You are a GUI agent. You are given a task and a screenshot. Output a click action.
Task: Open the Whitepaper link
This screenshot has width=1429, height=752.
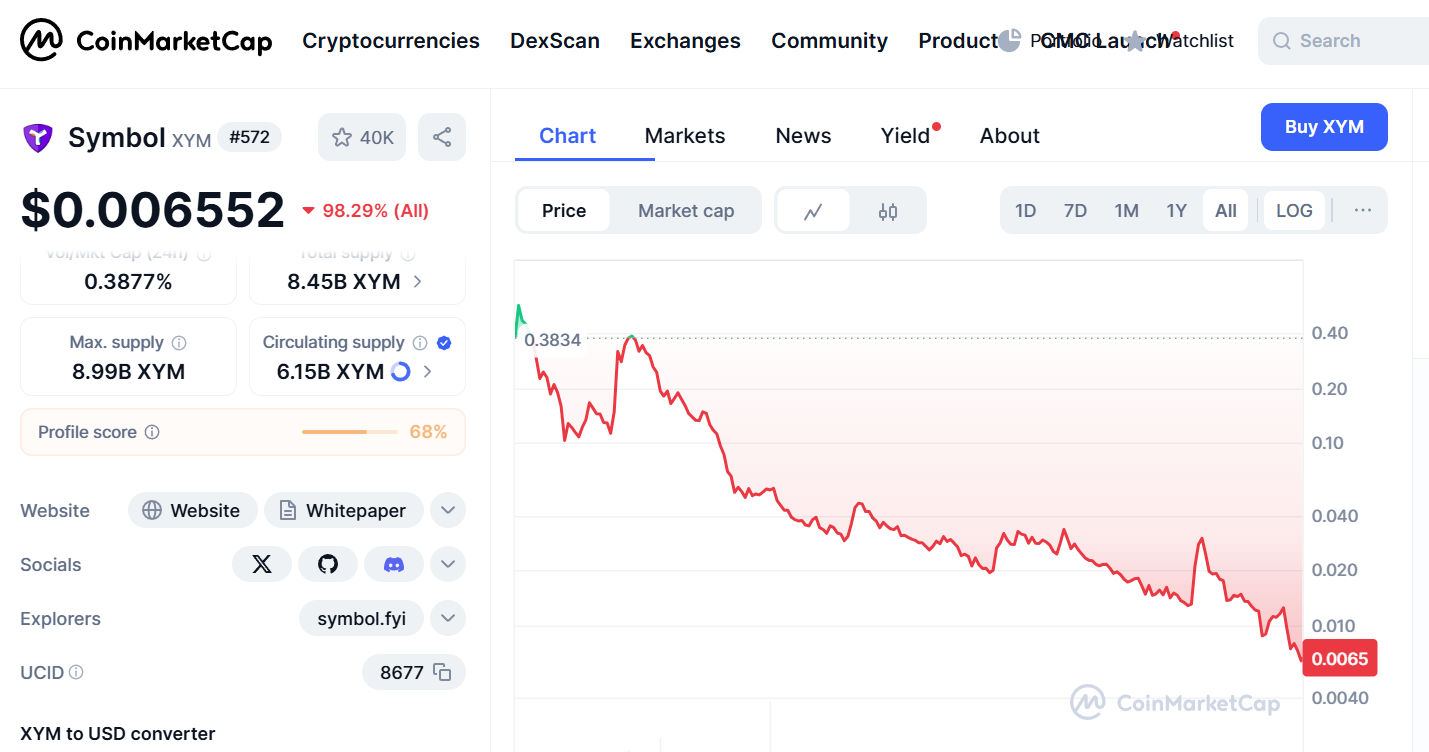point(343,511)
